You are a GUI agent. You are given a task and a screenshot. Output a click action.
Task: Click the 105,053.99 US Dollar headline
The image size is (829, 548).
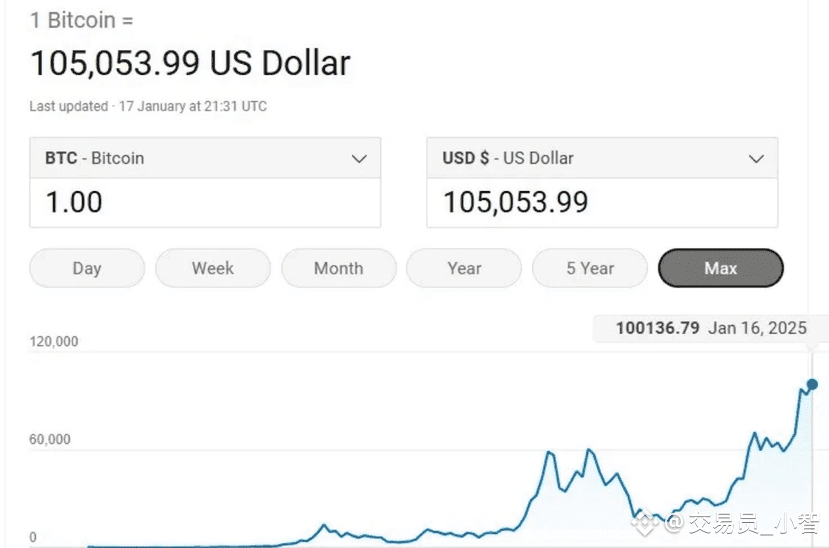click(x=190, y=63)
